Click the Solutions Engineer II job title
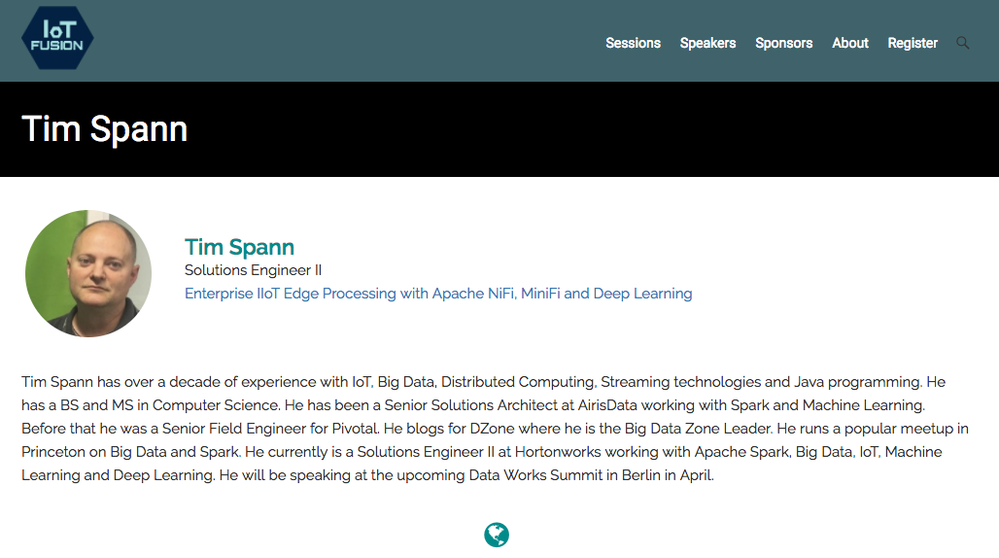 point(253,270)
